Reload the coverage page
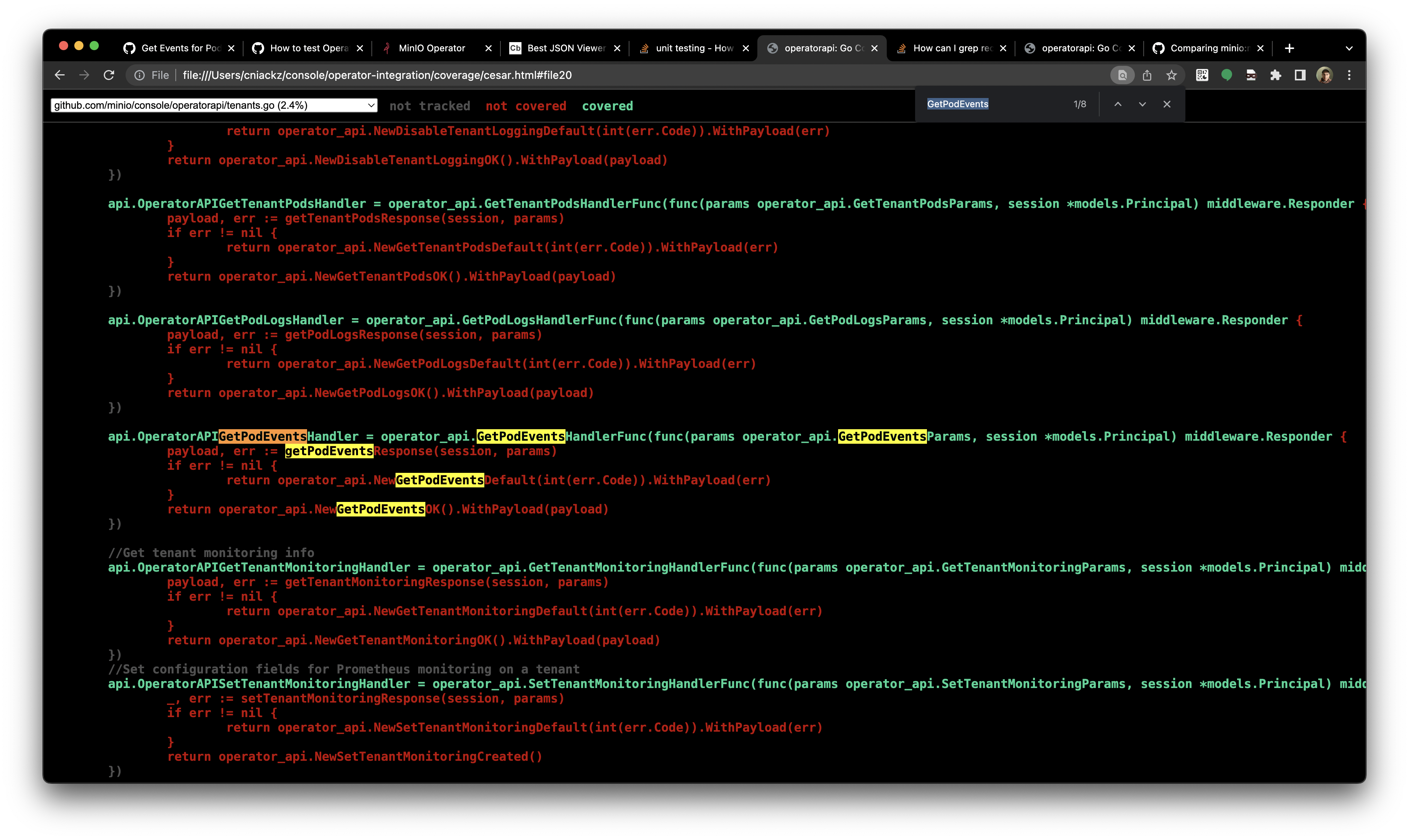The height and width of the screenshot is (840, 1409). coord(109,75)
